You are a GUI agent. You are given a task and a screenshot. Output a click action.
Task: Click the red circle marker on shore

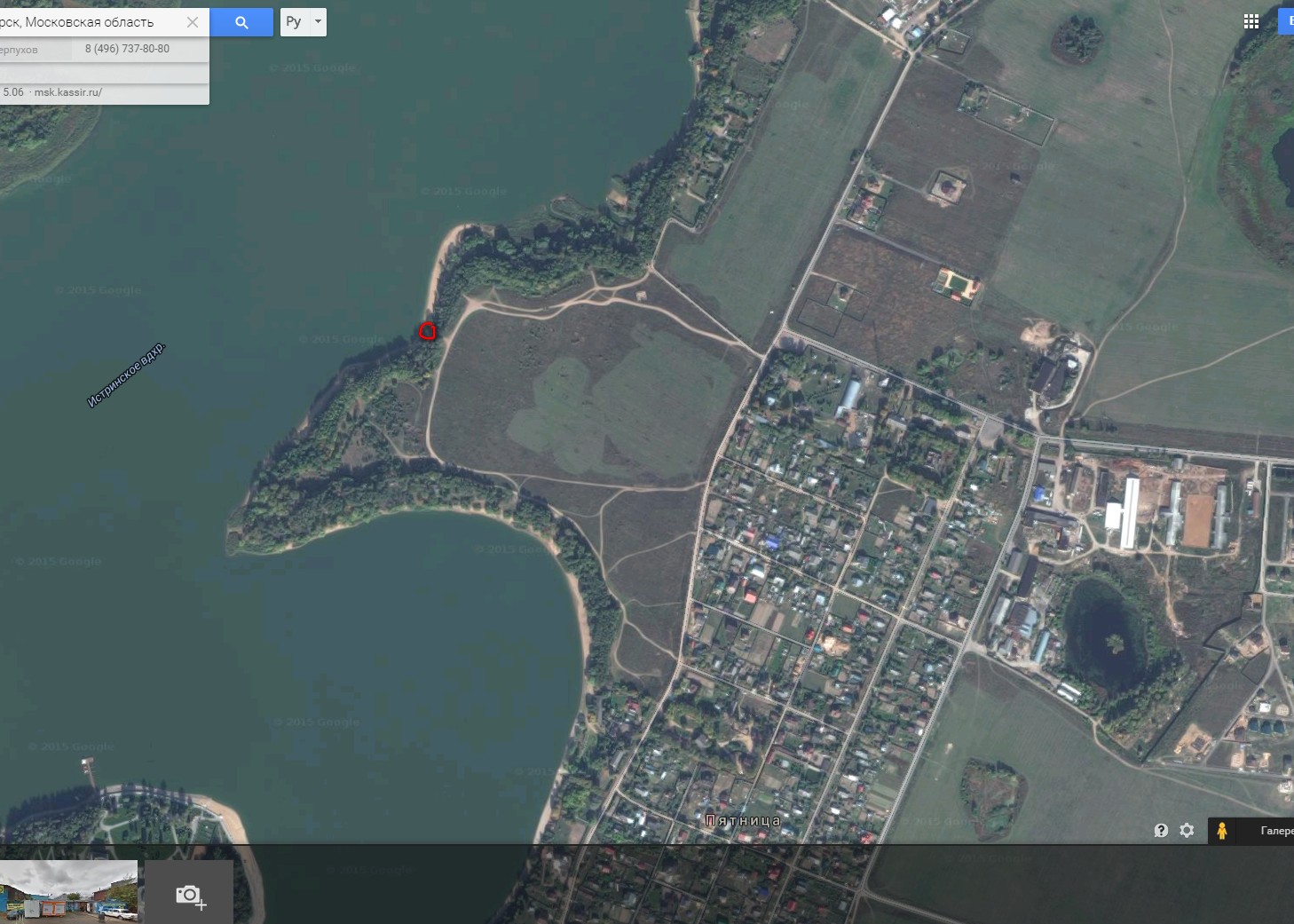pos(427,332)
